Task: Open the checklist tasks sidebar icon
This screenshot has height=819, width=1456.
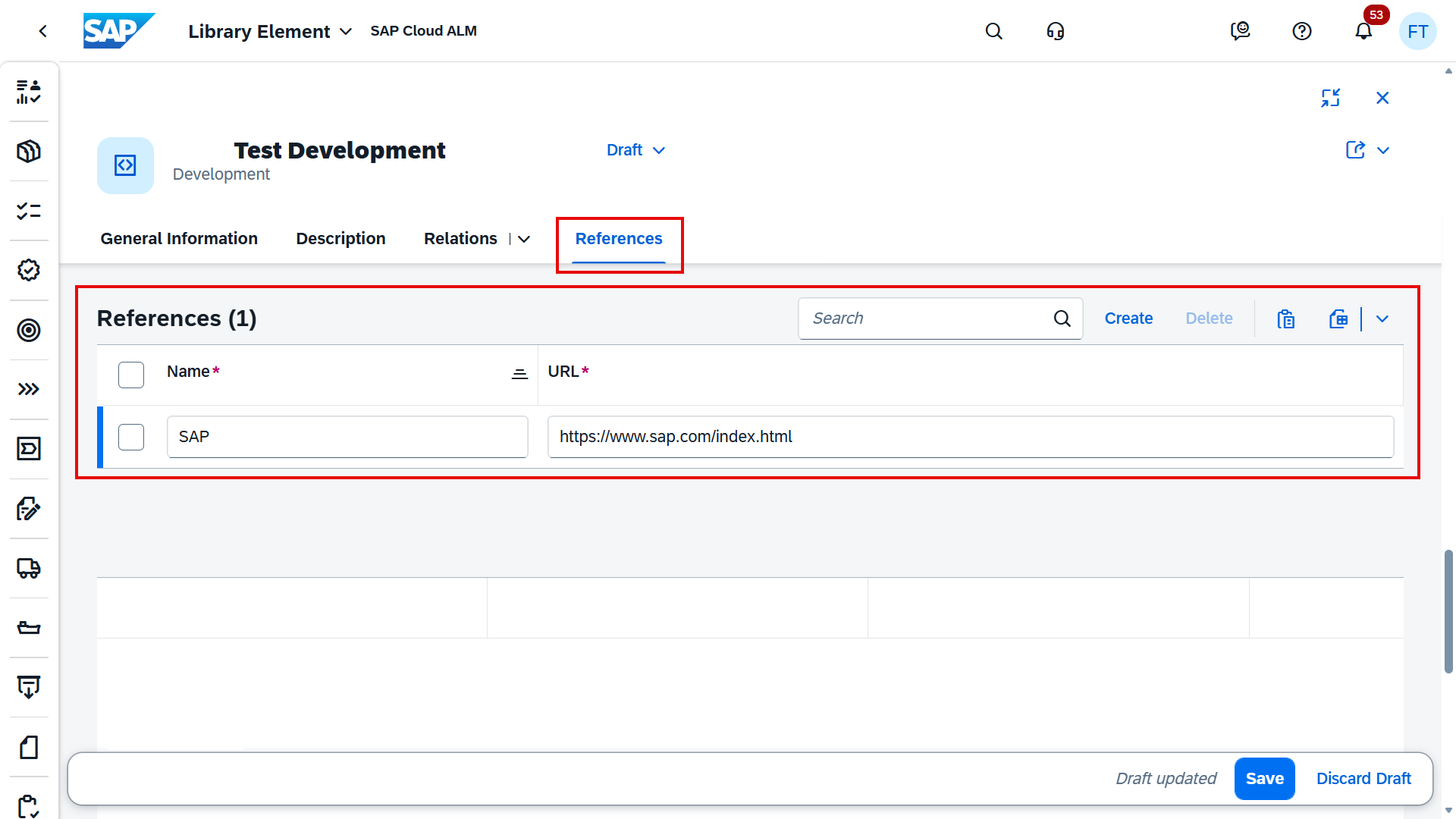Action: coord(29,211)
